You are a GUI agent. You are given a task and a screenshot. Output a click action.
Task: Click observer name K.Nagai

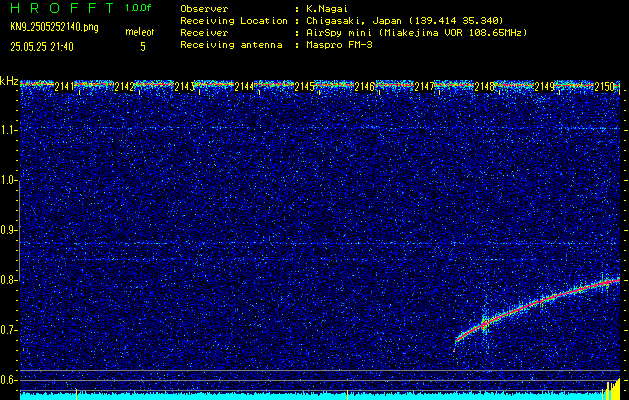click(x=326, y=8)
